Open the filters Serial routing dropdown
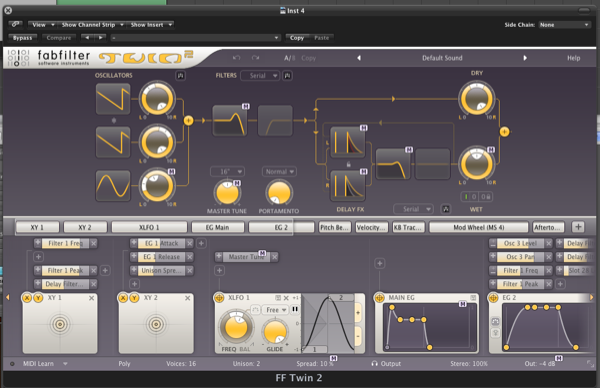 click(x=261, y=75)
